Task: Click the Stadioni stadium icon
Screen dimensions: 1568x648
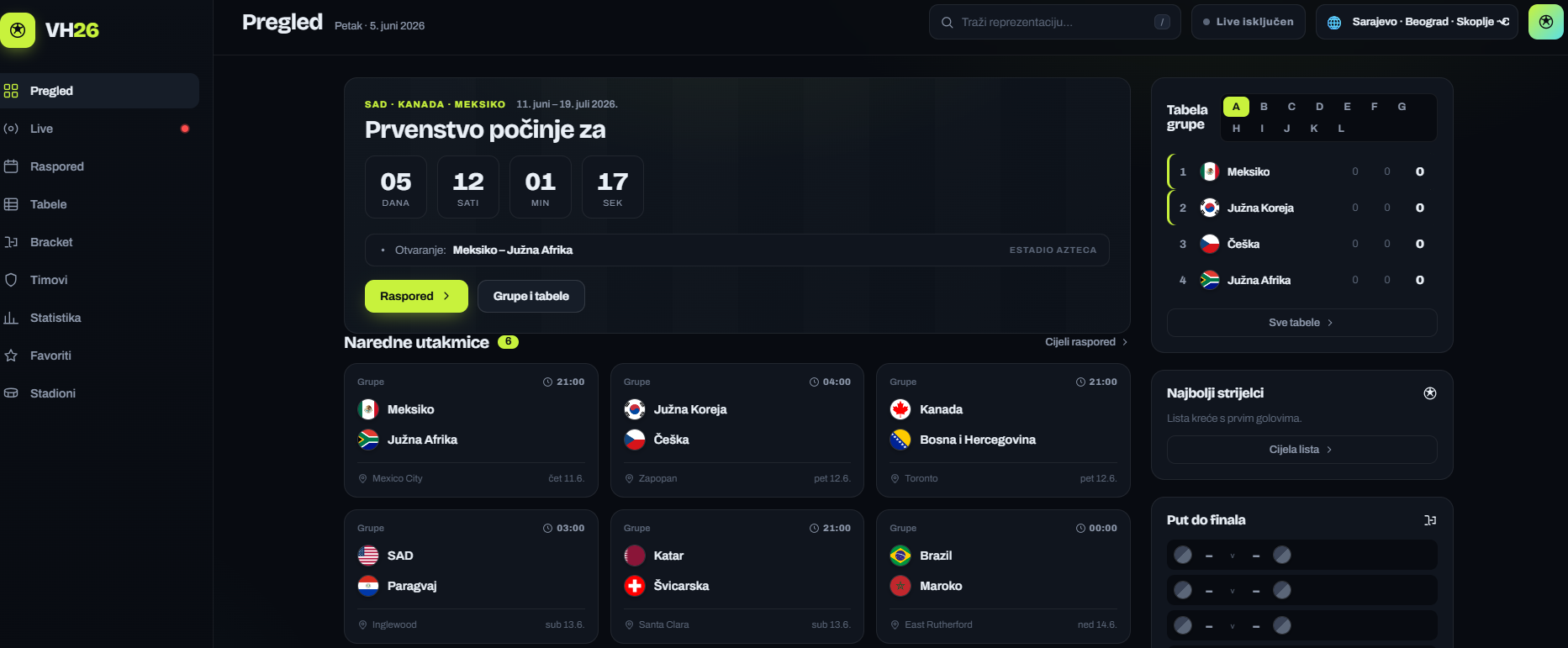Action: click(x=11, y=393)
